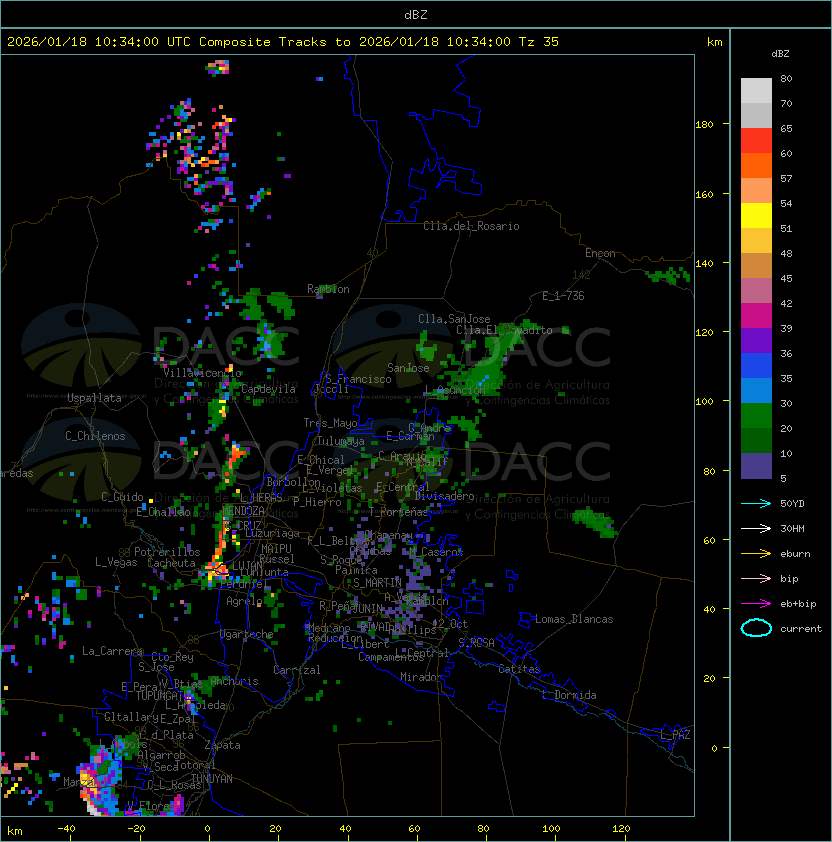The height and width of the screenshot is (842, 832).
Task: Click the pink bip arrow legend icon
Action: coord(756,578)
